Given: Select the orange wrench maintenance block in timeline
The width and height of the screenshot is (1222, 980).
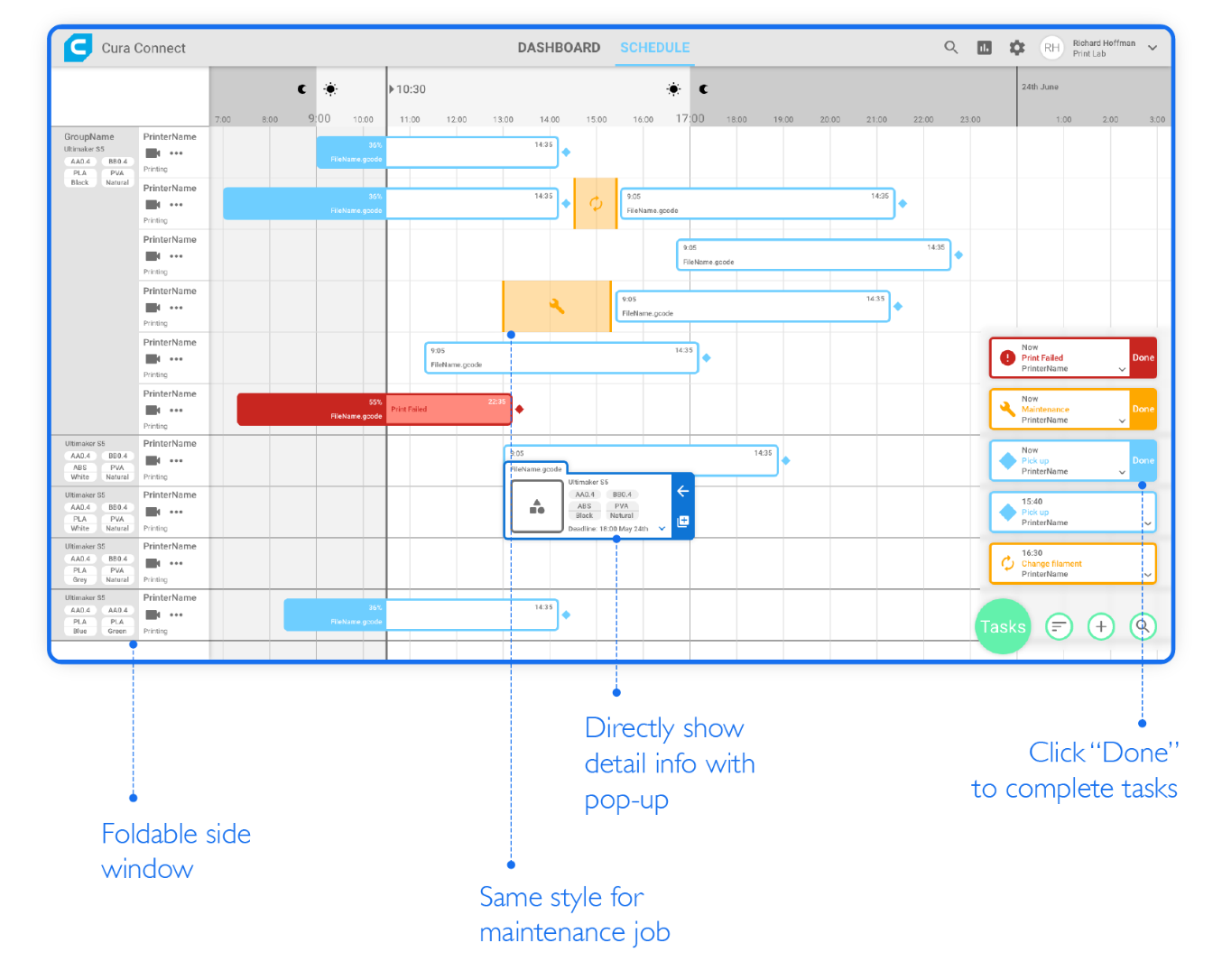Looking at the screenshot, I should 557,306.
